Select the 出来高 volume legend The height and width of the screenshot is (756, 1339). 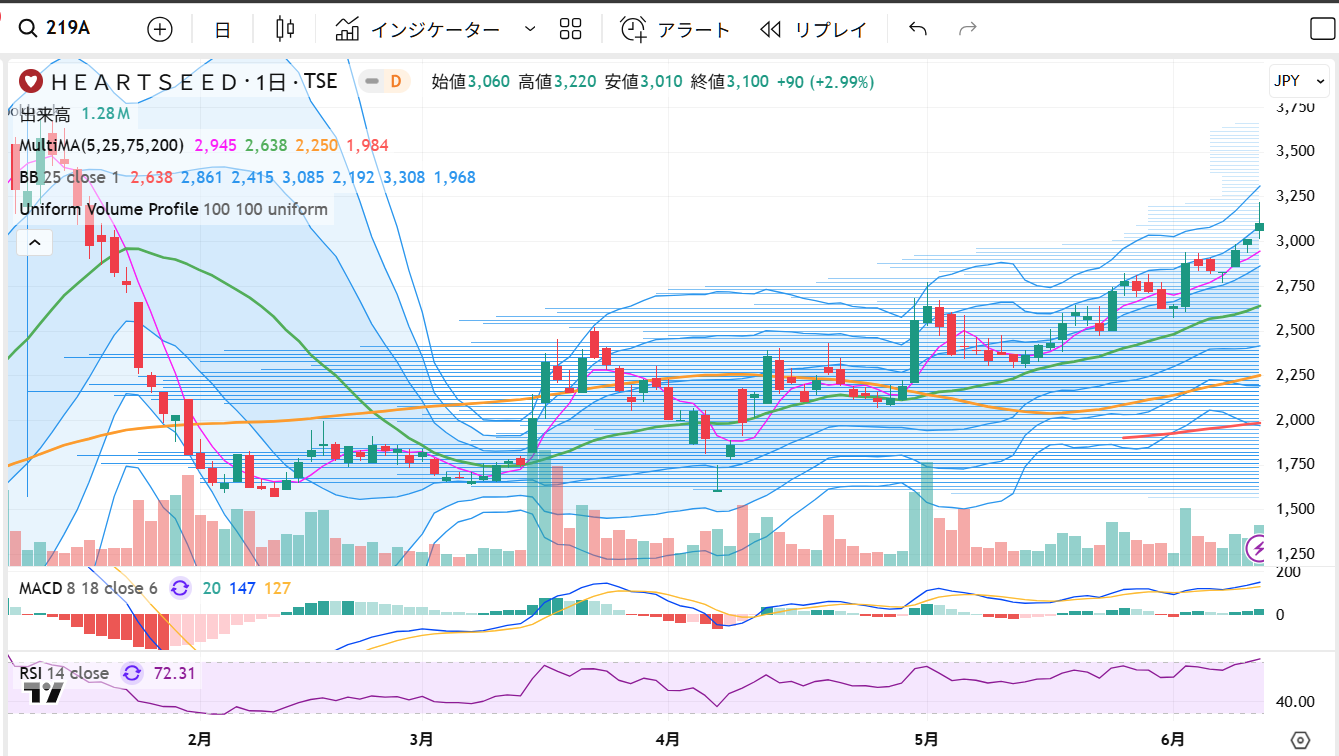click(x=43, y=114)
